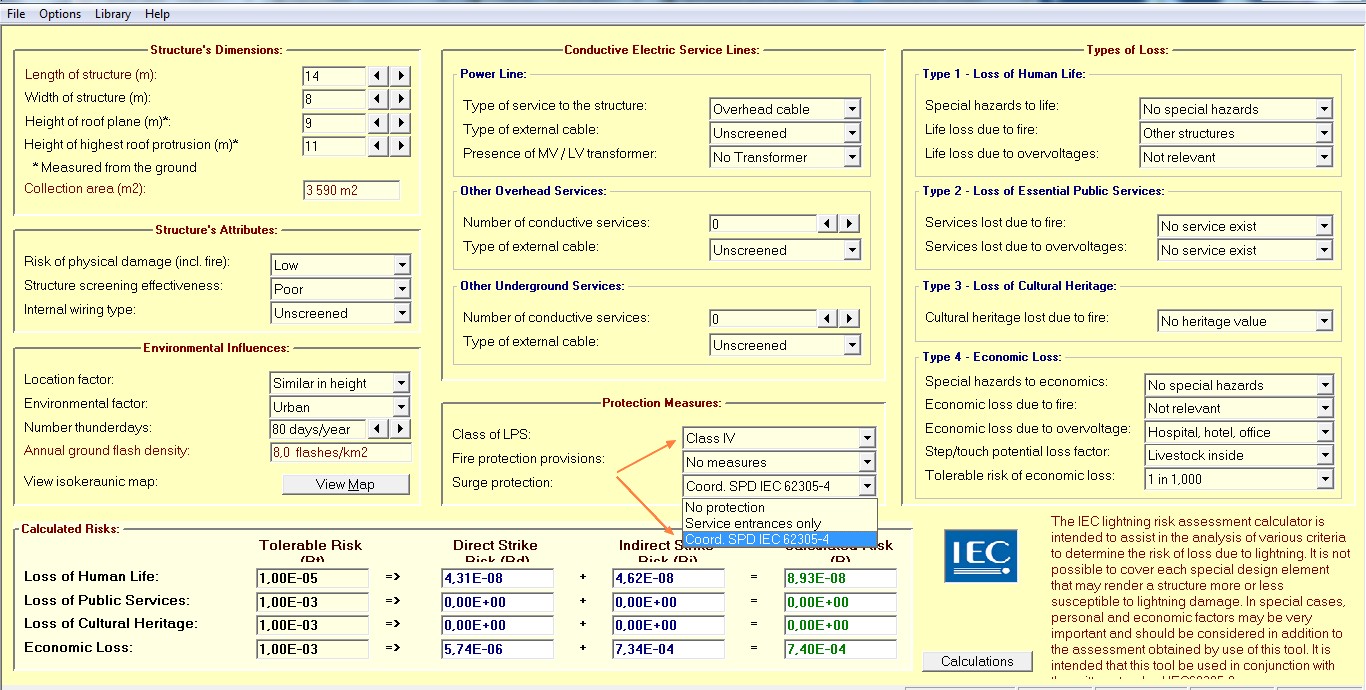Open Step/touch potential loss factor dropdown
This screenshot has width=1366, height=690.
click(x=1324, y=455)
